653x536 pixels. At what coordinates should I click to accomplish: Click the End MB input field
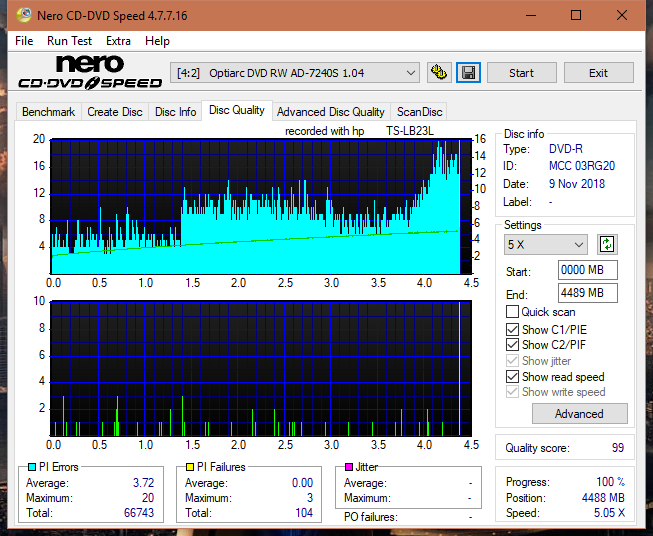tap(588, 292)
